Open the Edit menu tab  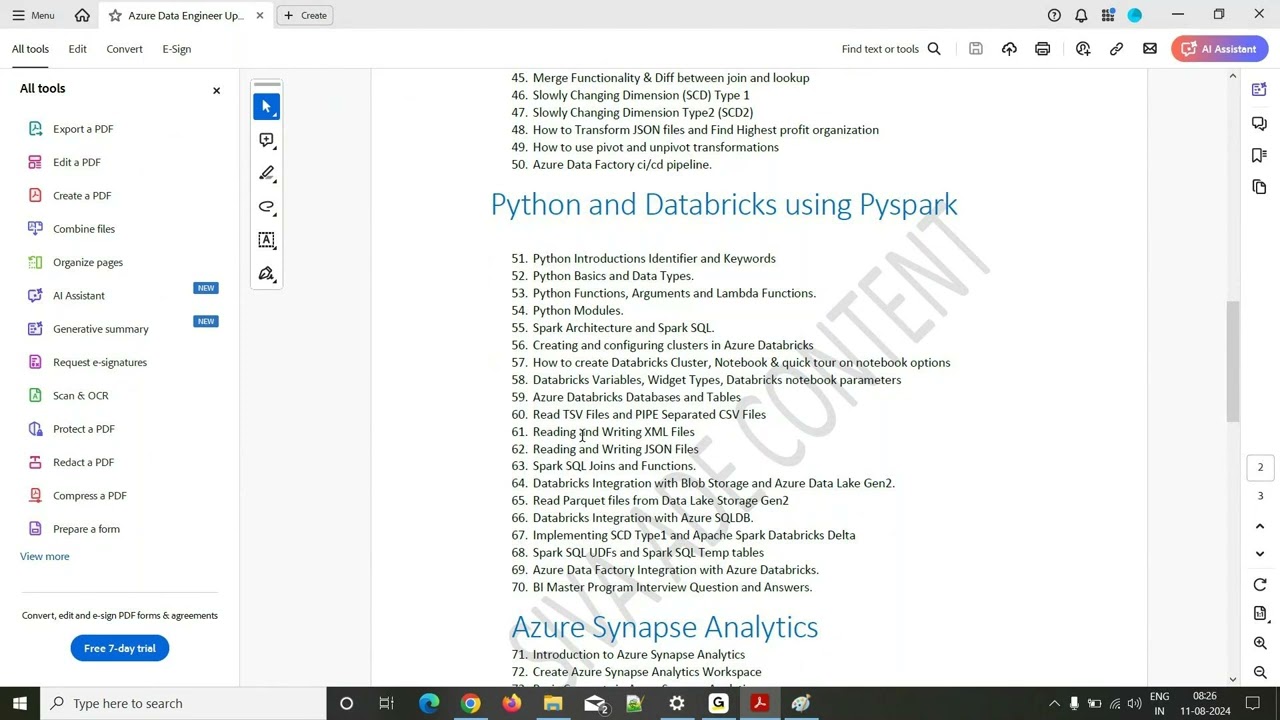tap(77, 49)
